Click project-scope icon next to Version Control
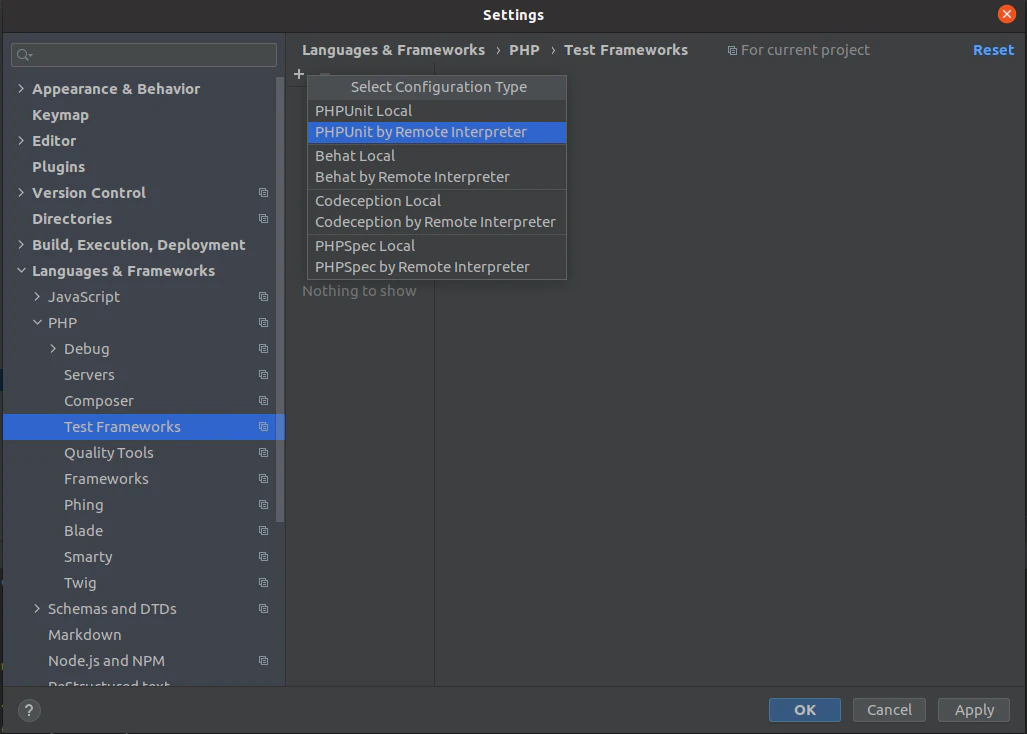This screenshot has height=734, width=1027. pyautogui.click(x=263, y=193)
